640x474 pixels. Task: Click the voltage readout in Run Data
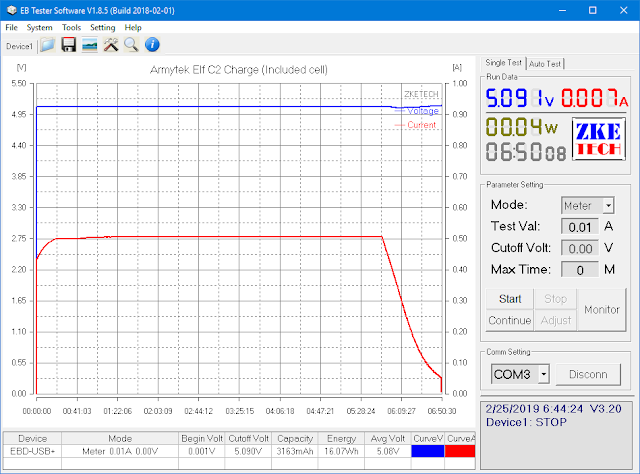(520, 98)
